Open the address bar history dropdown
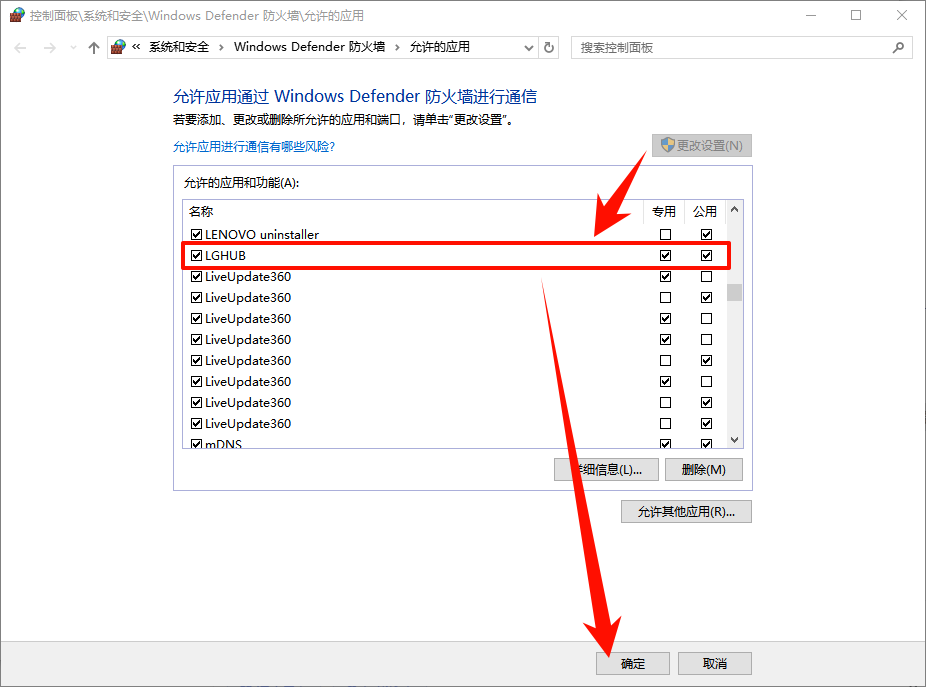926x687 pixels. click(x=528, y=47)
